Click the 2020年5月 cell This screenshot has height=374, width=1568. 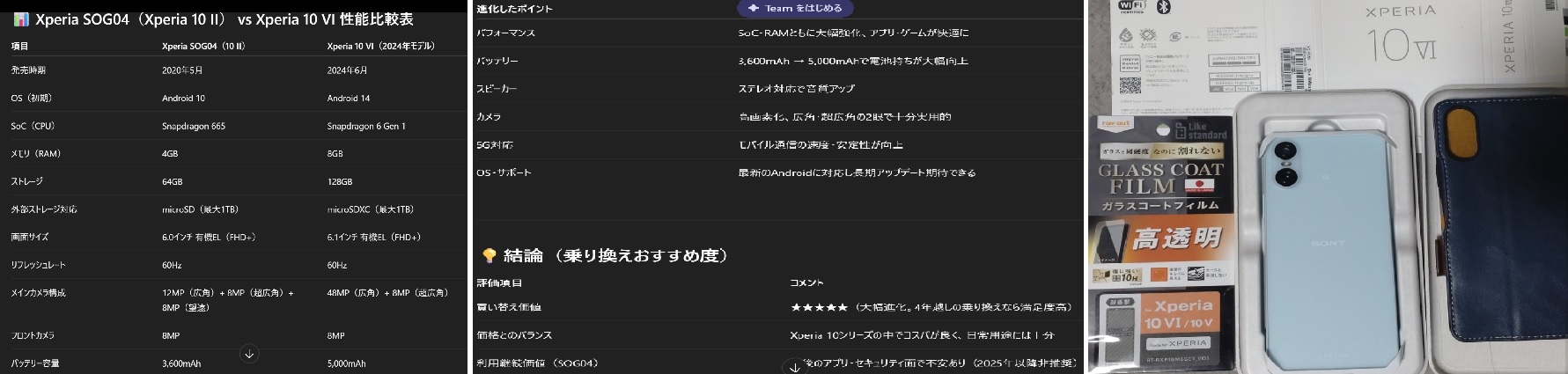182,70
